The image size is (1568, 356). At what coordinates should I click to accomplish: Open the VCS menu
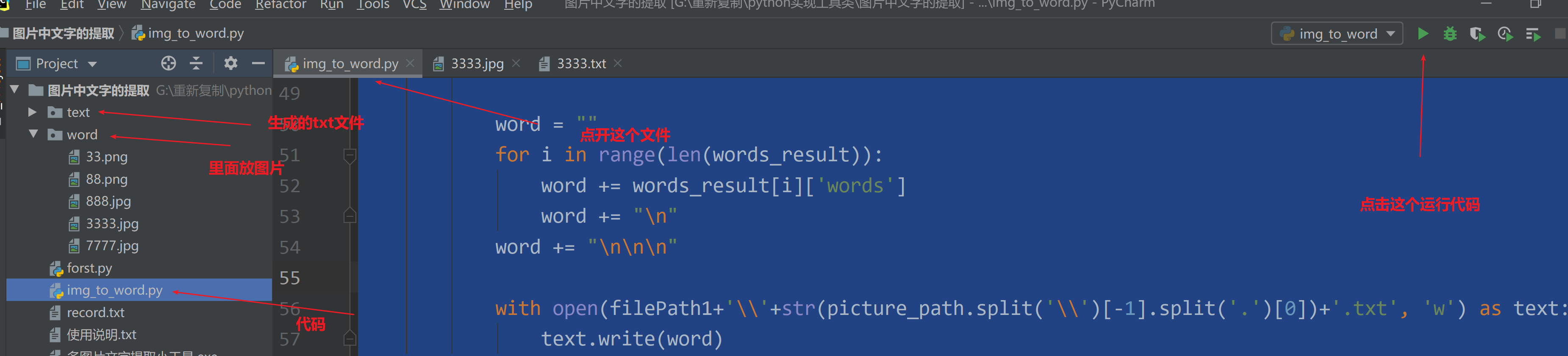[414, 5]
